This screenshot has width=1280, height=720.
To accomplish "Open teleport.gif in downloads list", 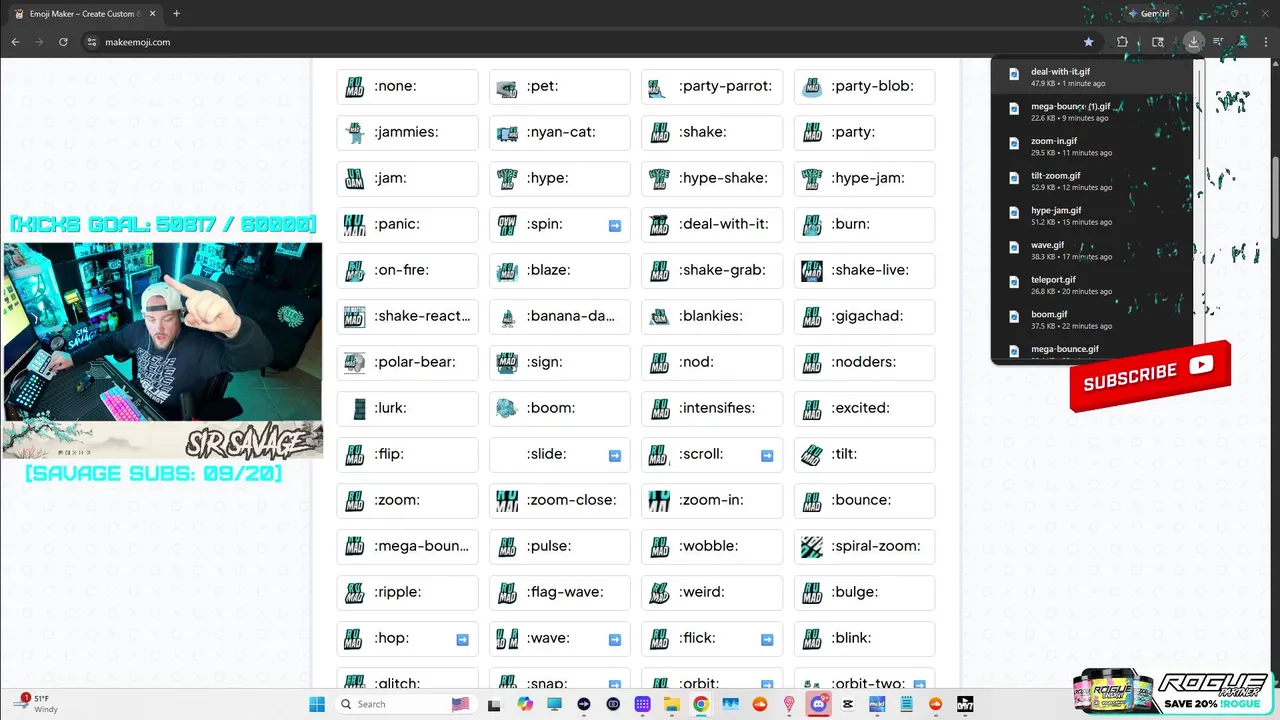I will 1092,285.
